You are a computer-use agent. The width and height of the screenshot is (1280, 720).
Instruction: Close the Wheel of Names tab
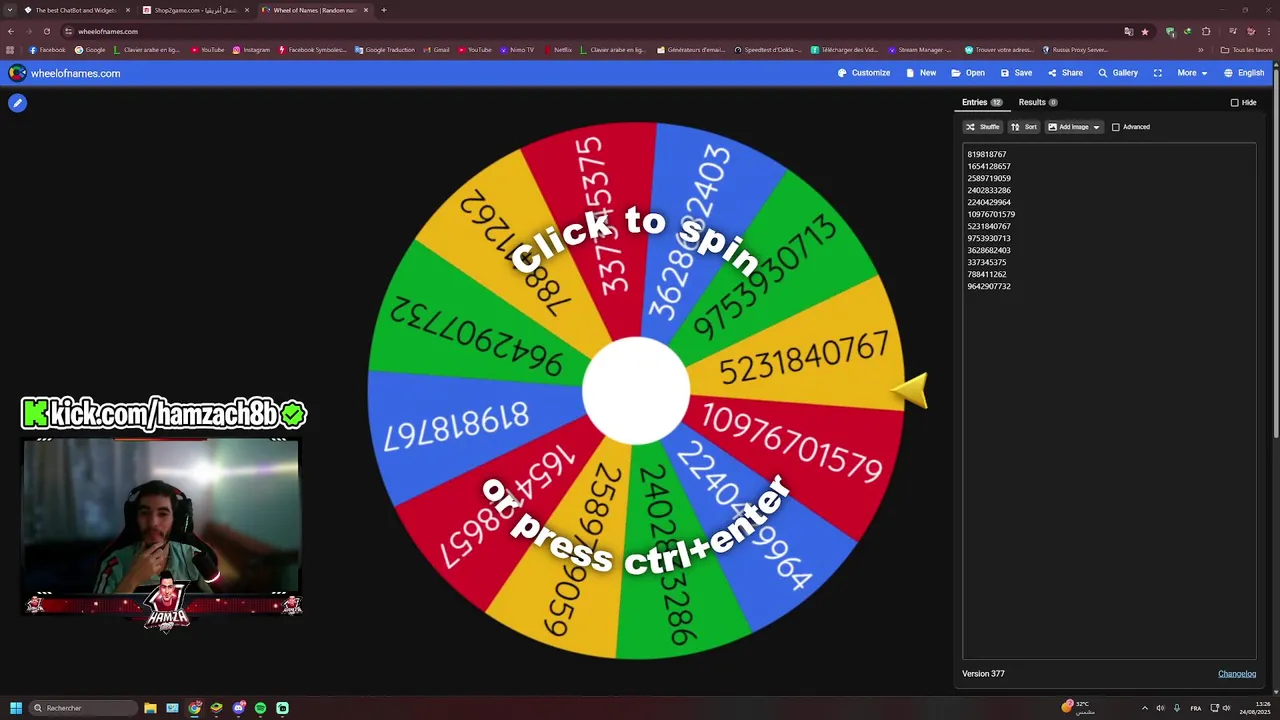366,10
